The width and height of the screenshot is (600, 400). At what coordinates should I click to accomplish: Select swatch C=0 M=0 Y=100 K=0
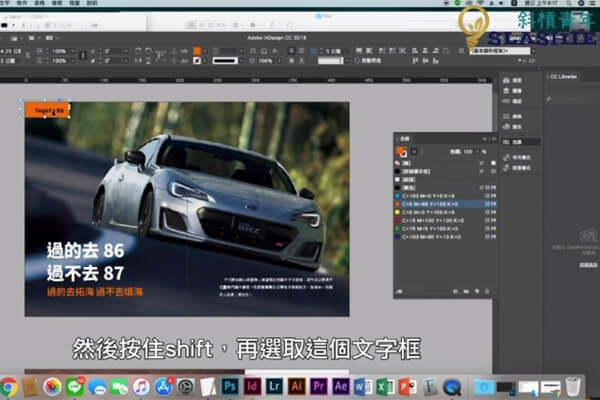coord(446,212)
